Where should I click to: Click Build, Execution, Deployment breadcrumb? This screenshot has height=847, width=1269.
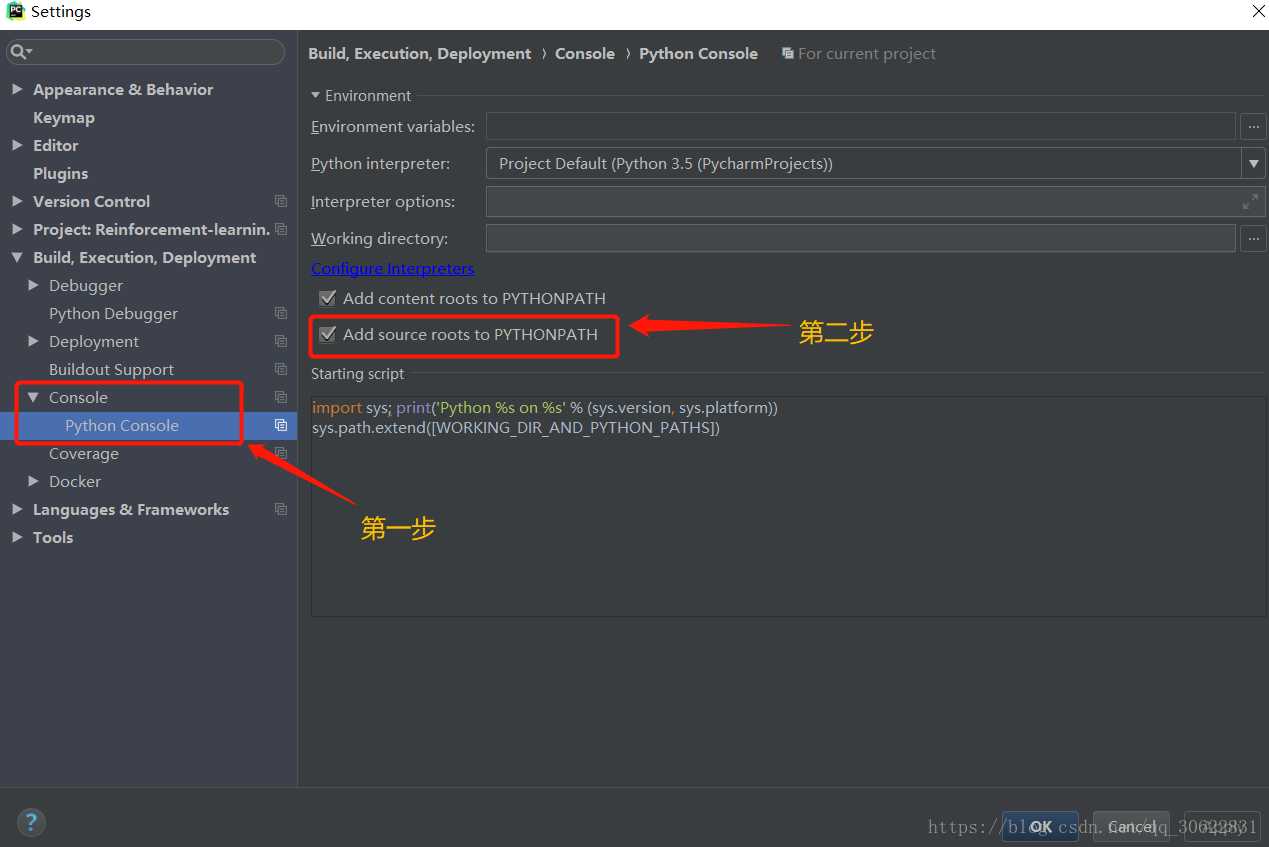(x=420, y=53)
